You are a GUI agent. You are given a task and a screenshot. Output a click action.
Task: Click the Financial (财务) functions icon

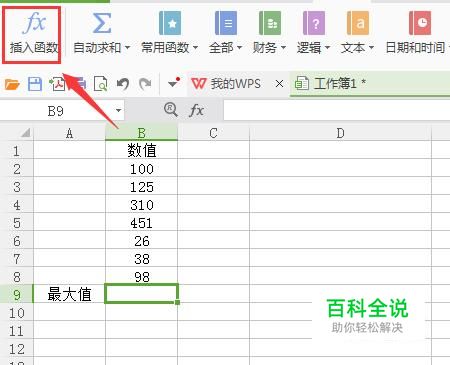tap(270, 23)
